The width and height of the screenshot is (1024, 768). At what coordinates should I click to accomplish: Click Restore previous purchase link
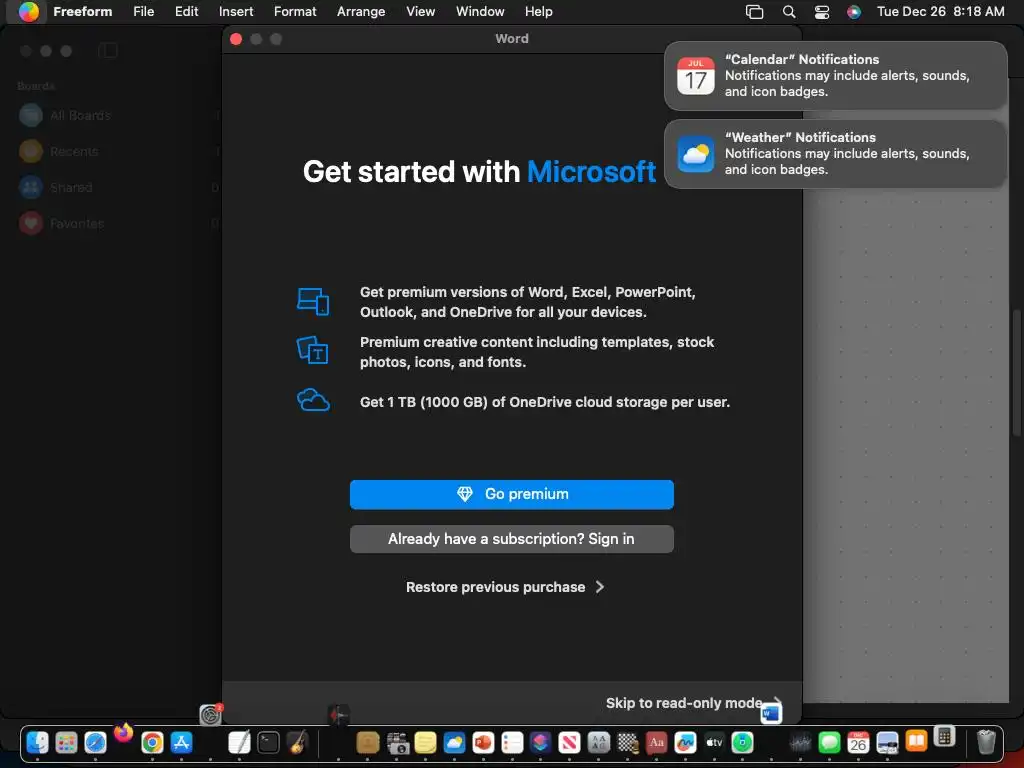coord(504,587)
